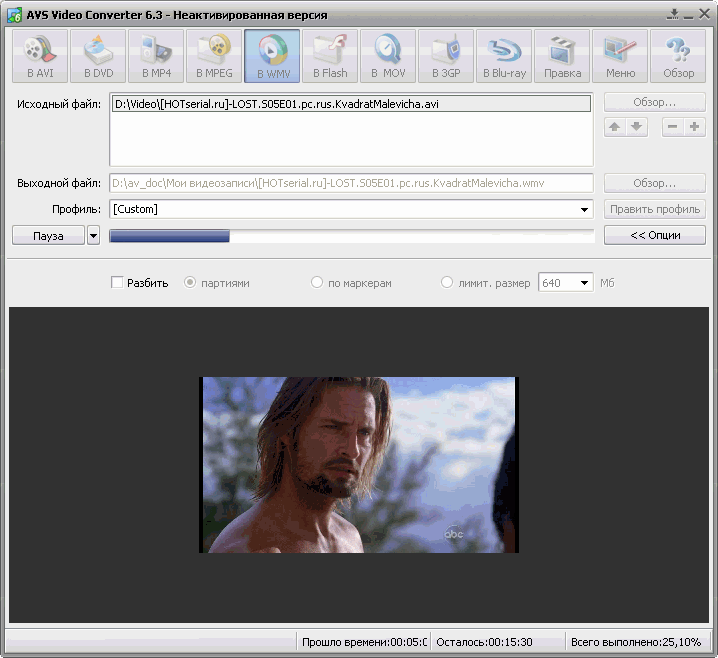Select the В MOV QuickTime format

pos(388,56)
